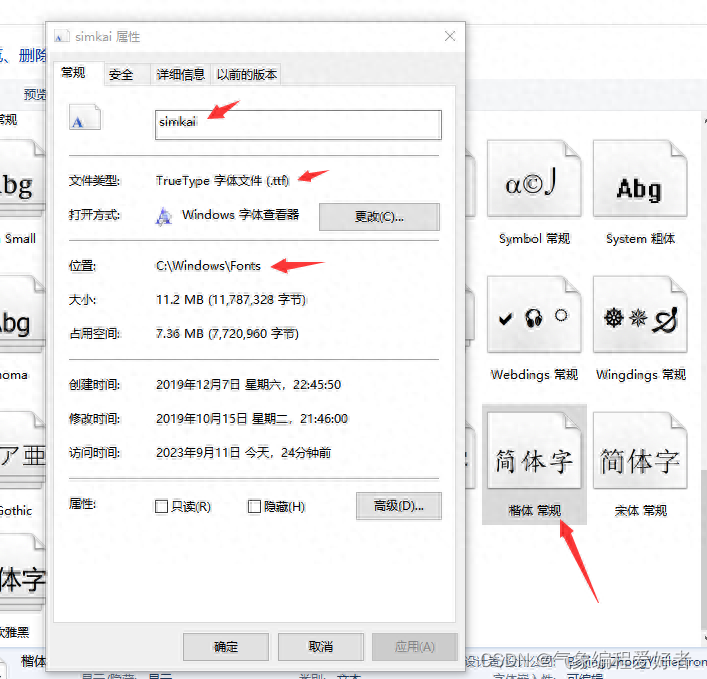Toggle the 隐藏(H) checkbox
This screenshot has height=679, width=707.
(254, 507)
